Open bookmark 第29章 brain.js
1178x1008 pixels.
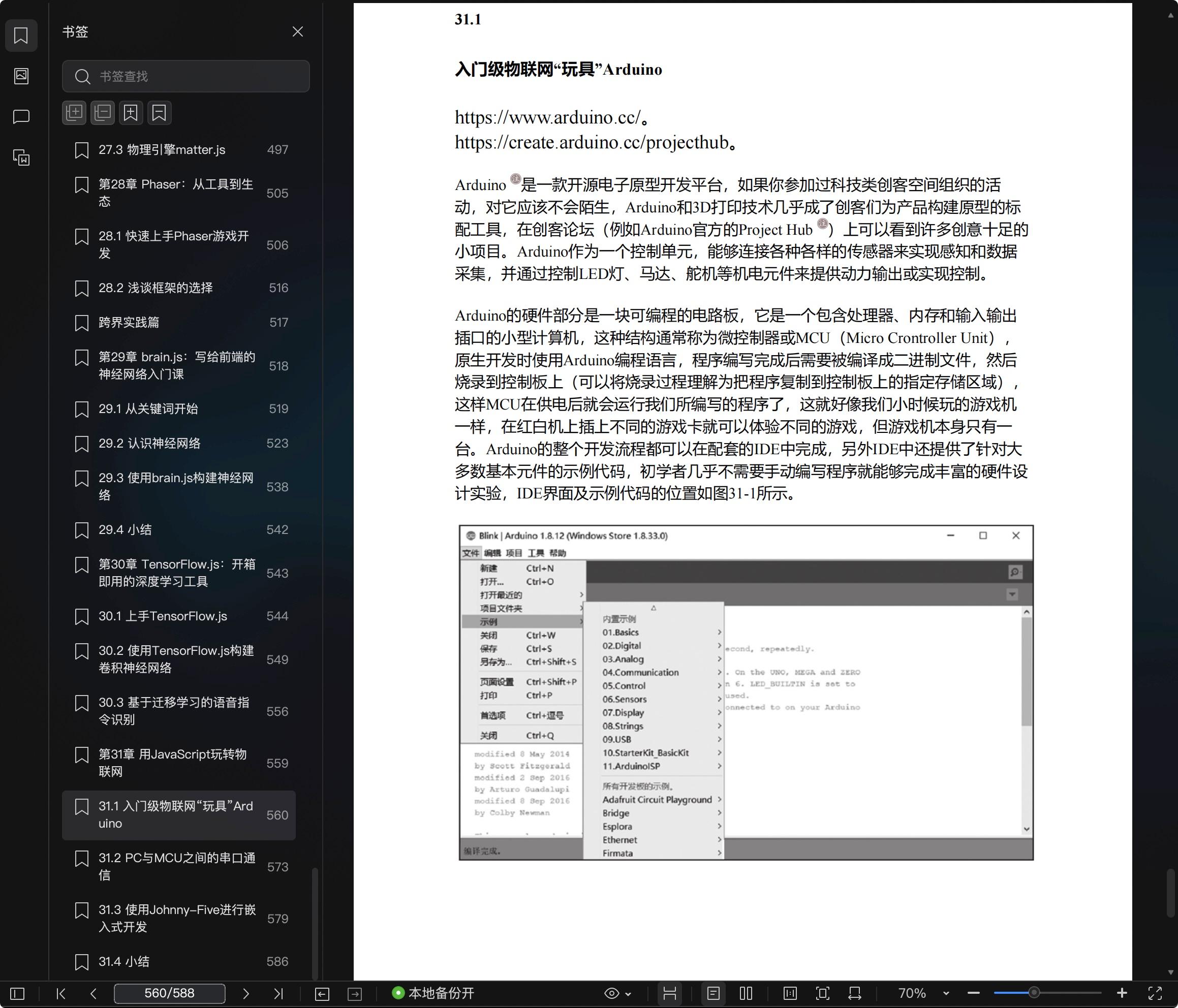pos(178,366)
